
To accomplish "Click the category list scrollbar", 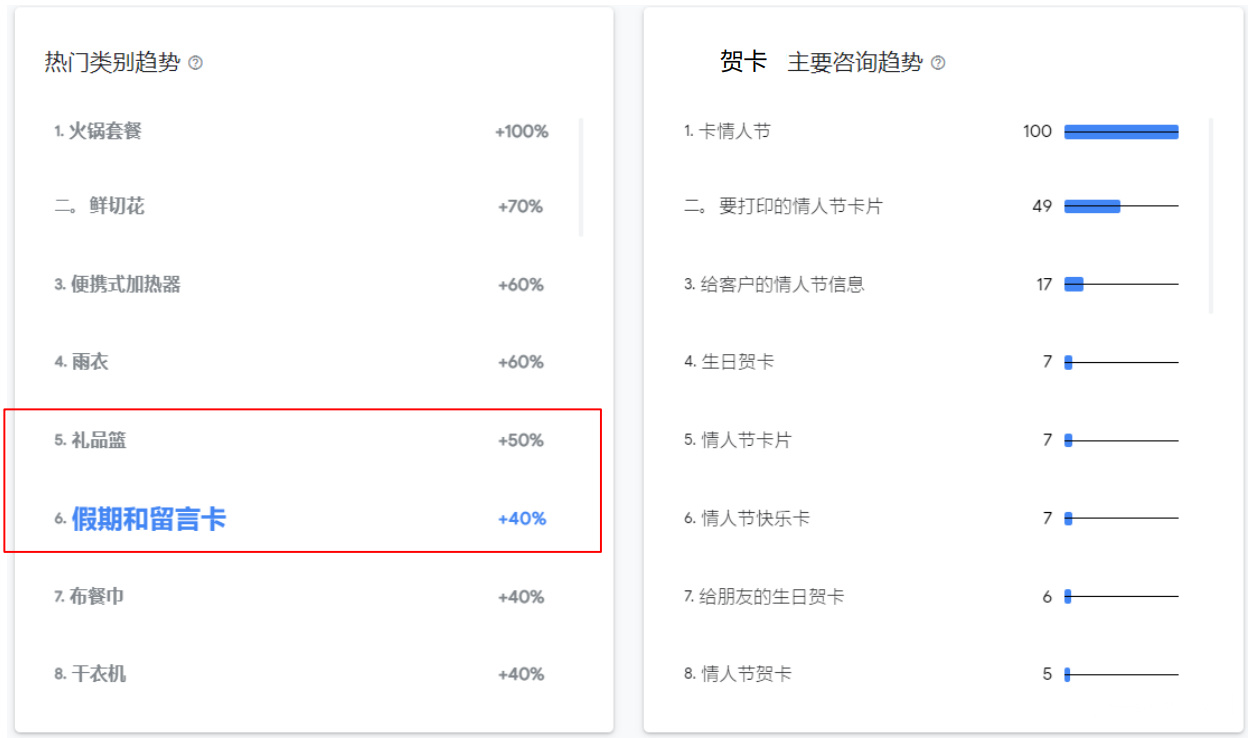I will [581, 177].
